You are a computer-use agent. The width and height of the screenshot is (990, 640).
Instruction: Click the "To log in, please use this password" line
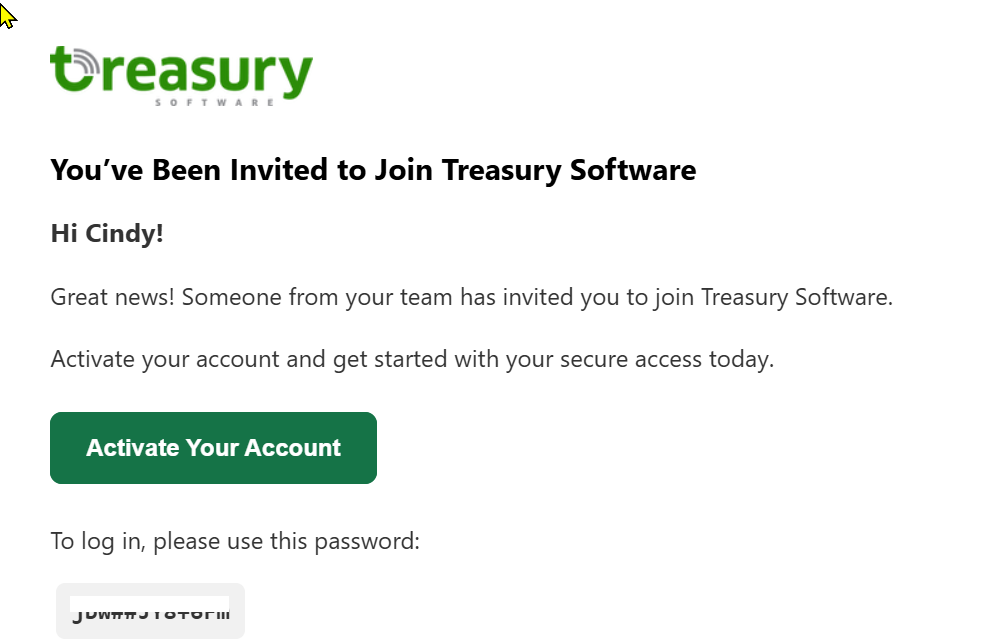[x=235, y=542]
